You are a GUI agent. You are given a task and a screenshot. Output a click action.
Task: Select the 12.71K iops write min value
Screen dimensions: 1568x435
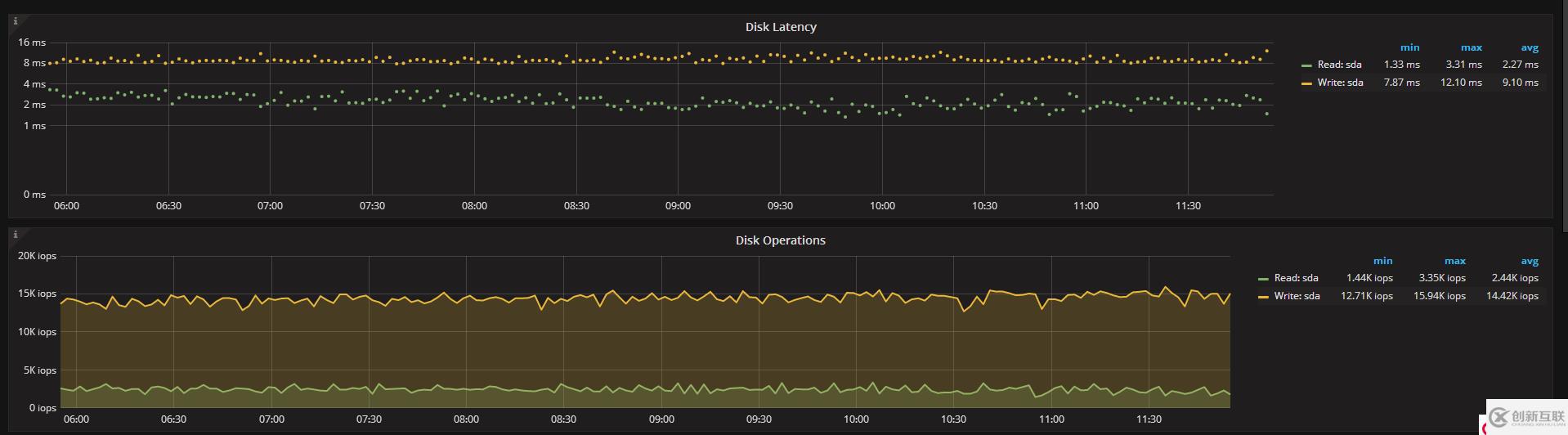(x=1367, y=296)
